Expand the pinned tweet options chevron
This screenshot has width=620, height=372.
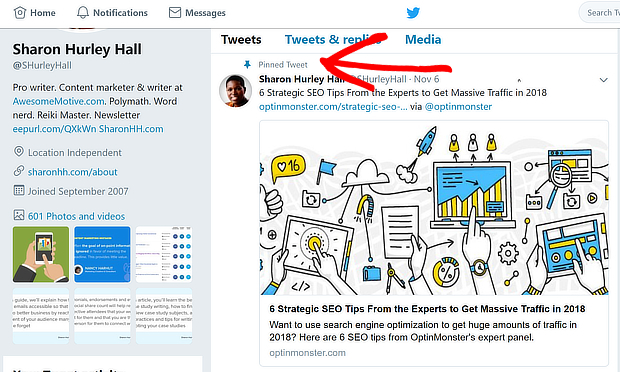[x=603, y=80]
